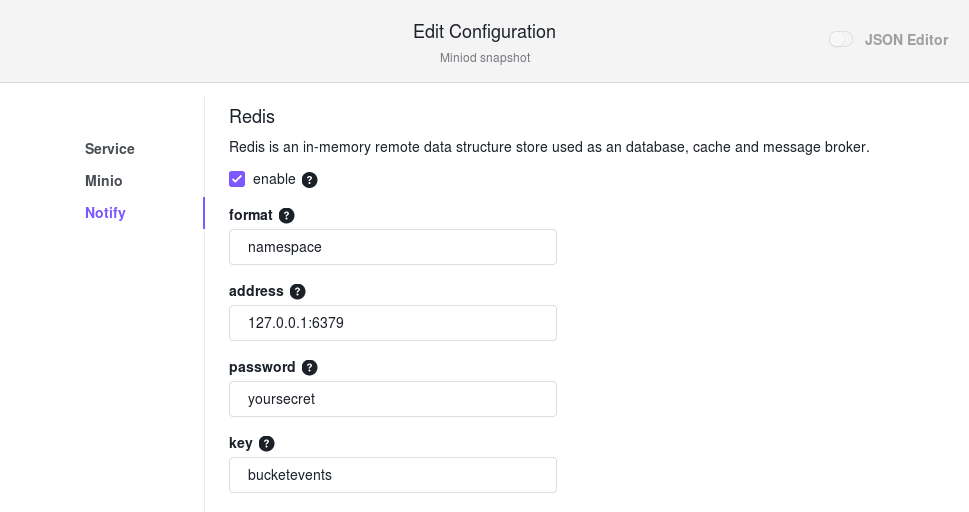Click the help icon beside format label
This screenshot has height=512, width=969.
click(x=287, y=216)
